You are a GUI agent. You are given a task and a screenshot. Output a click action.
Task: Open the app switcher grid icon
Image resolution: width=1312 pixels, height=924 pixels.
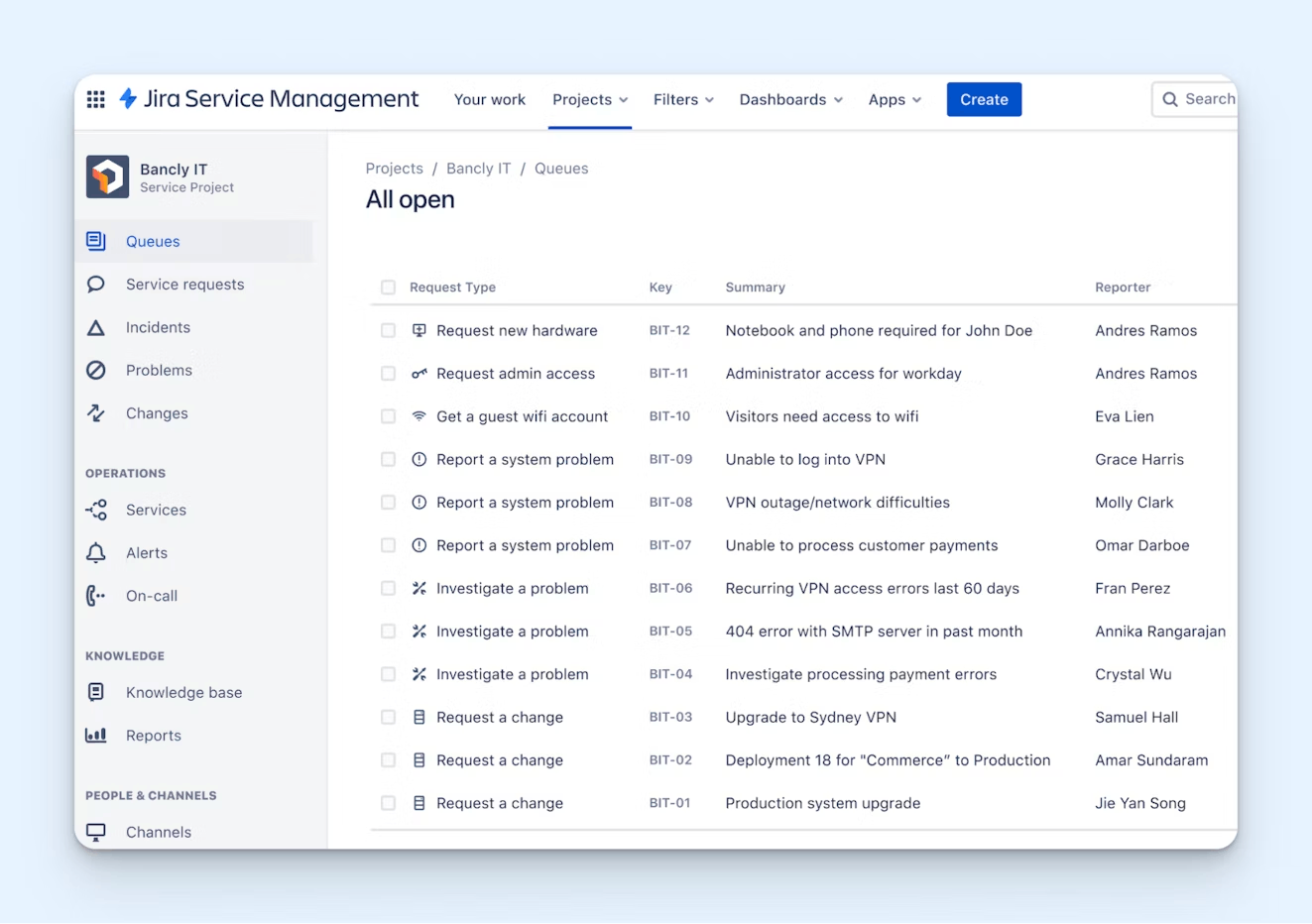[x=96, y=99]
